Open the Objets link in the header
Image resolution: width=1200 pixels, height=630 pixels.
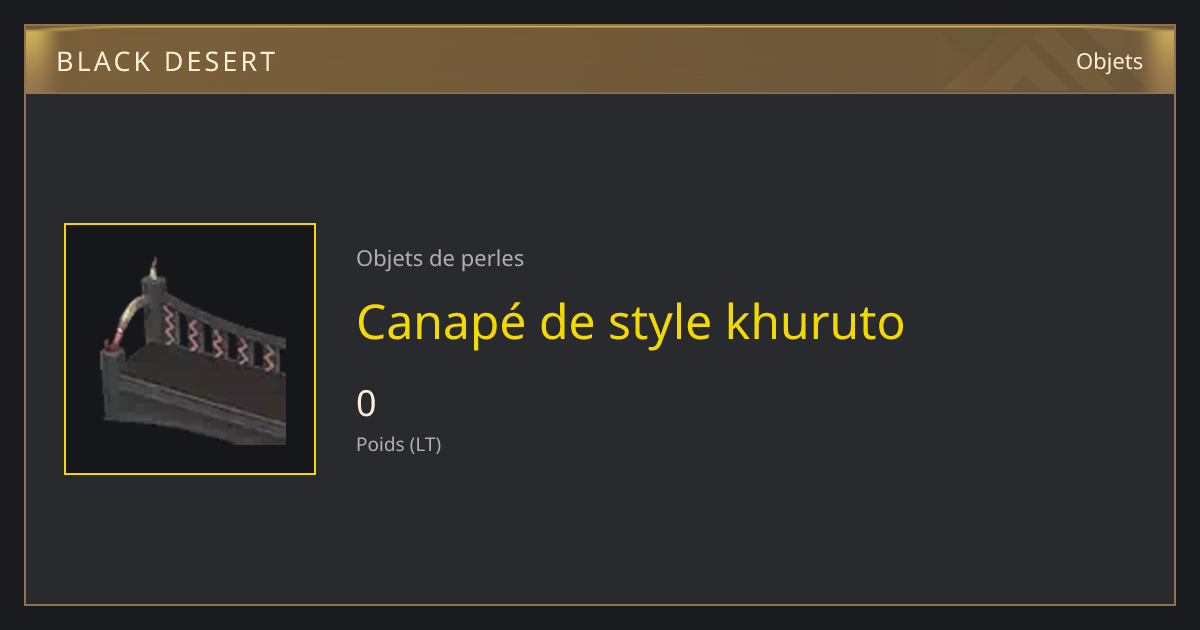click(1109, 61)
